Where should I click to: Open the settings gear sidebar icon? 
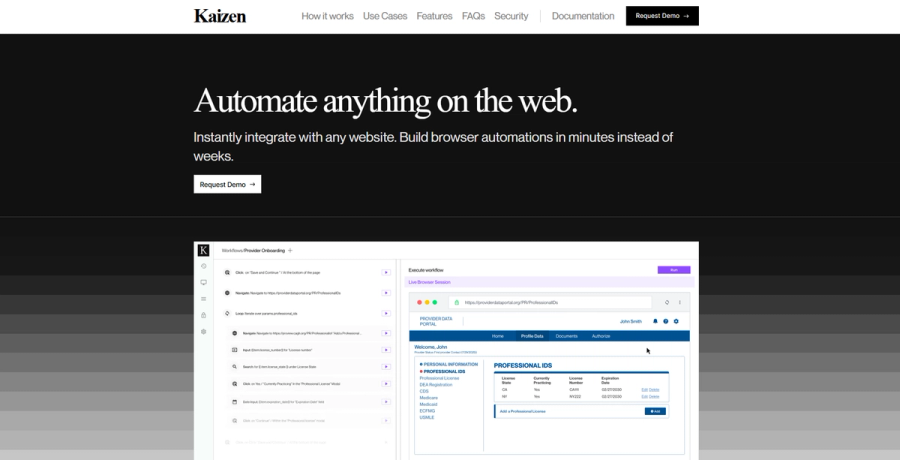coord(203,331)
